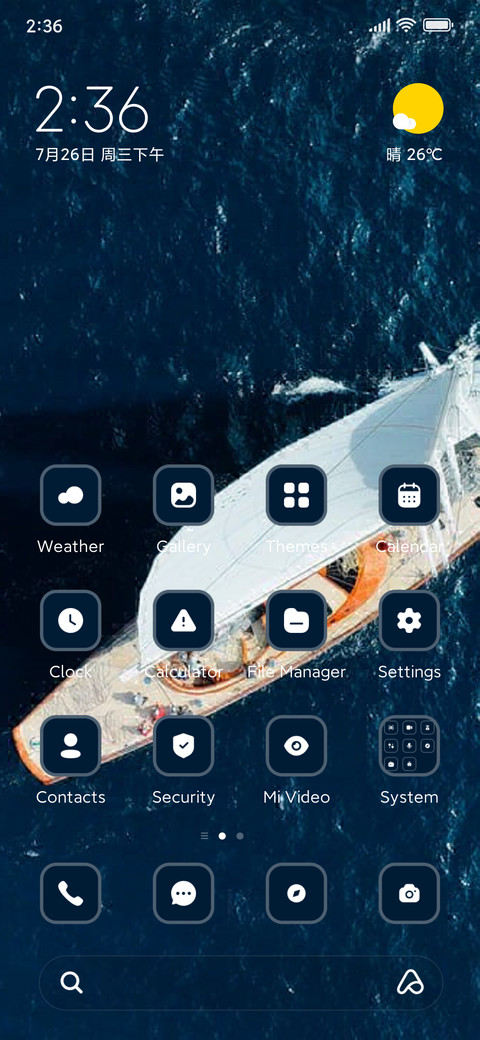Image resolution: width=480 pixels, height=1040 pixels.
Task: Tap the large 2:36 clock widget
Action: point(91,109)
